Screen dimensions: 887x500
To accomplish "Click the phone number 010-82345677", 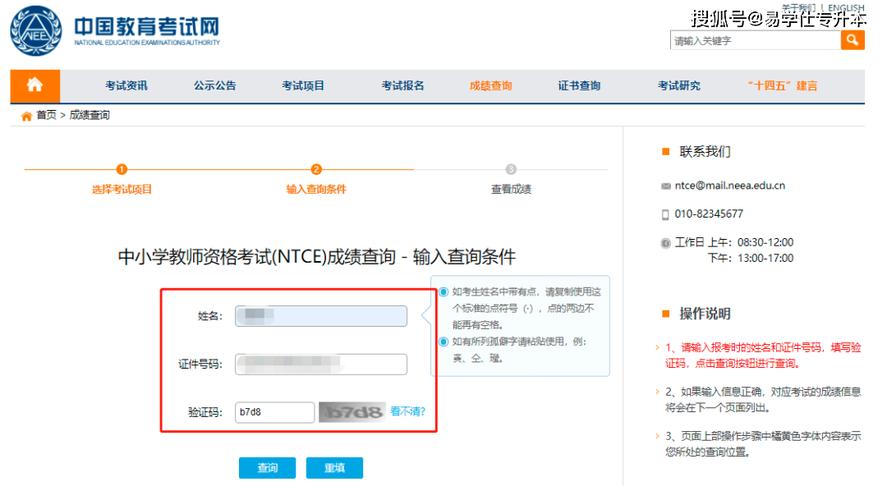I will coord(709,214).
